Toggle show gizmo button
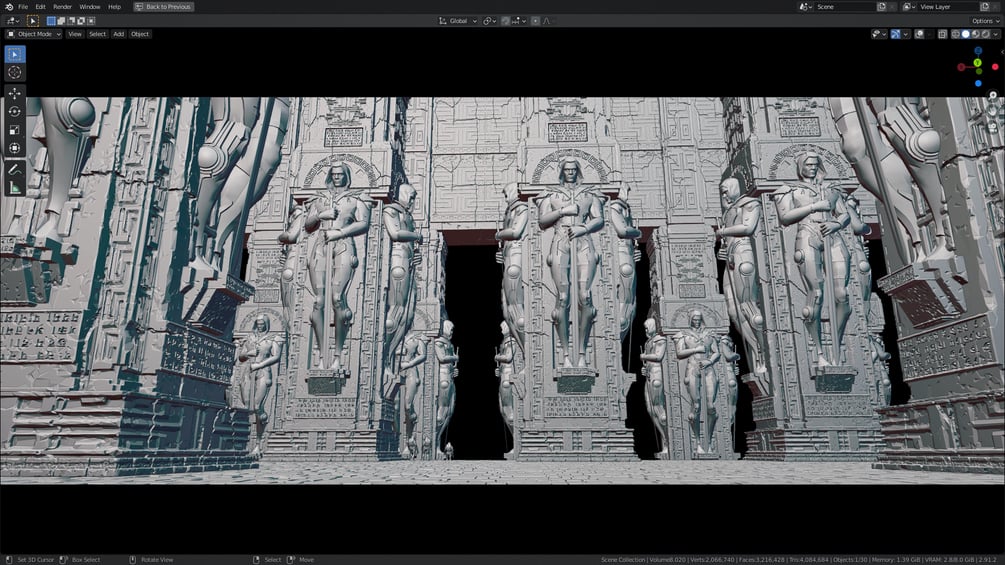Screen dimensions: 1005x565 [895, 34]
